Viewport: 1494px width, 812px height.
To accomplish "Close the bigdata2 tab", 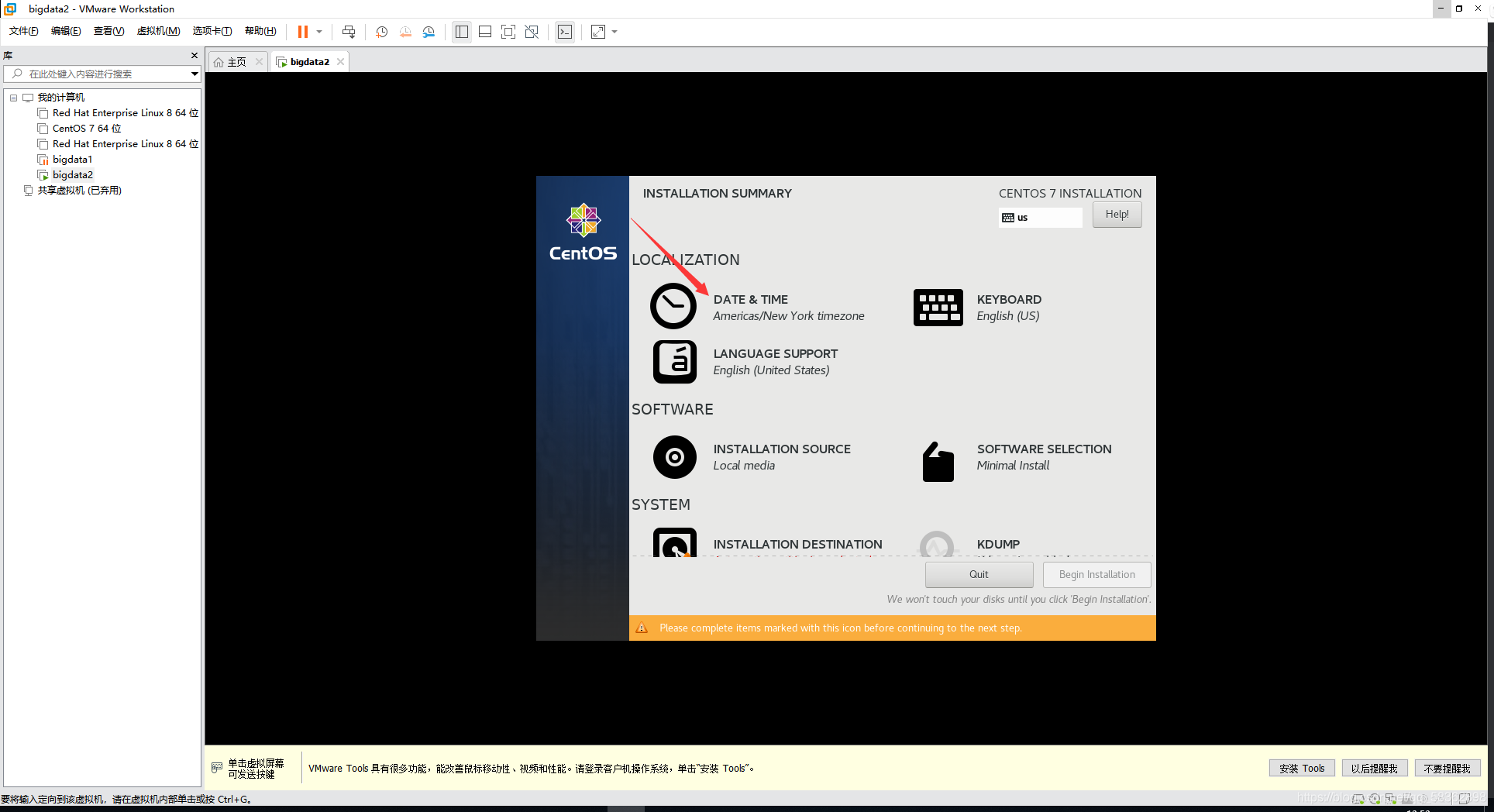I will point(340,62).
